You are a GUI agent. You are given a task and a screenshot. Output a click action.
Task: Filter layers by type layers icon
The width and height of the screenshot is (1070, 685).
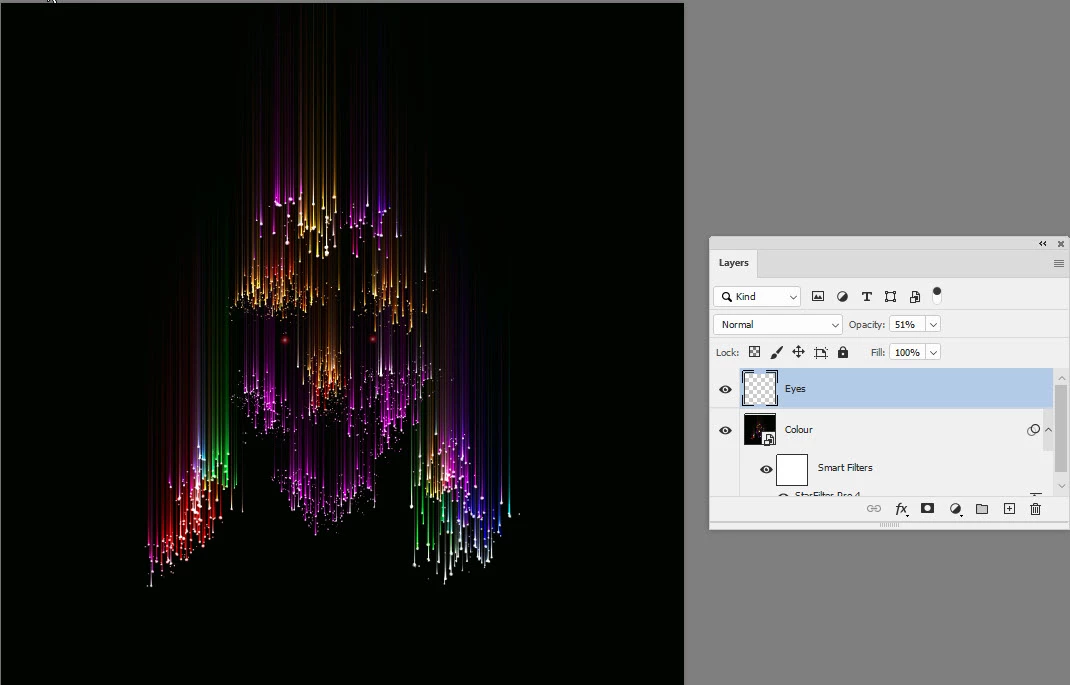867,296
